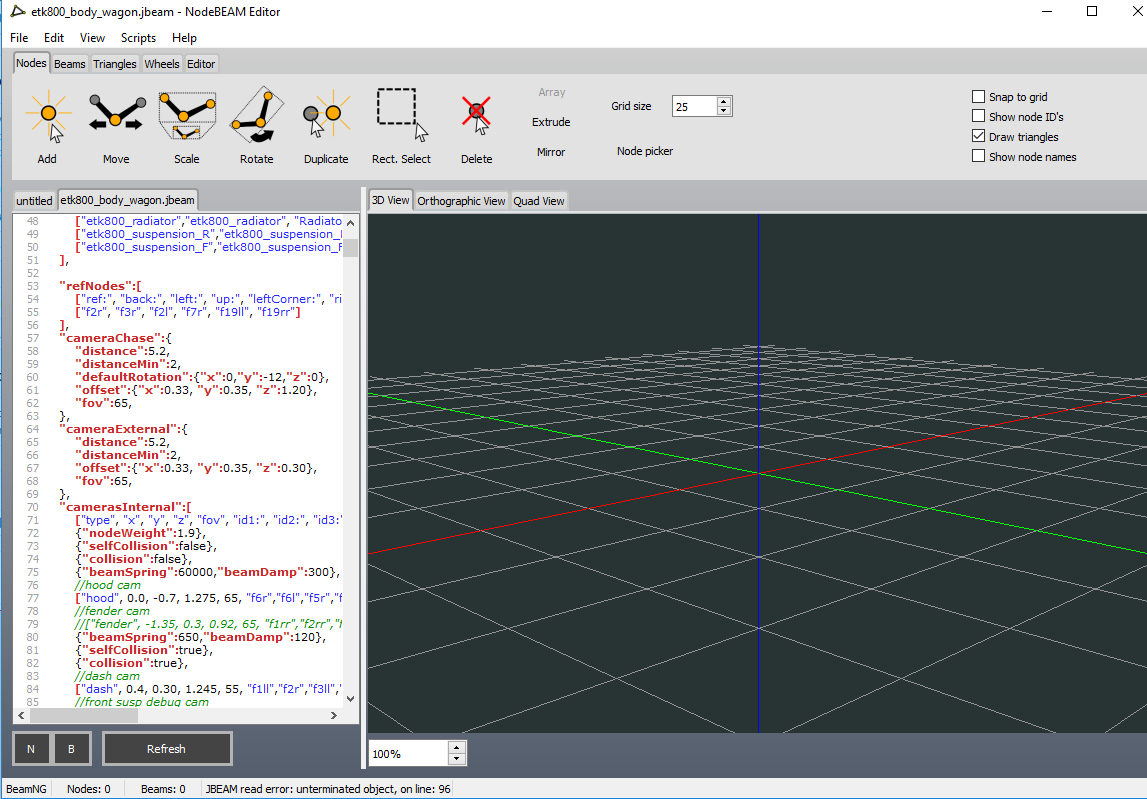Click the BeamNG status bar label
The height and width of the screenshot is (799, 1147).
[26, 789]
